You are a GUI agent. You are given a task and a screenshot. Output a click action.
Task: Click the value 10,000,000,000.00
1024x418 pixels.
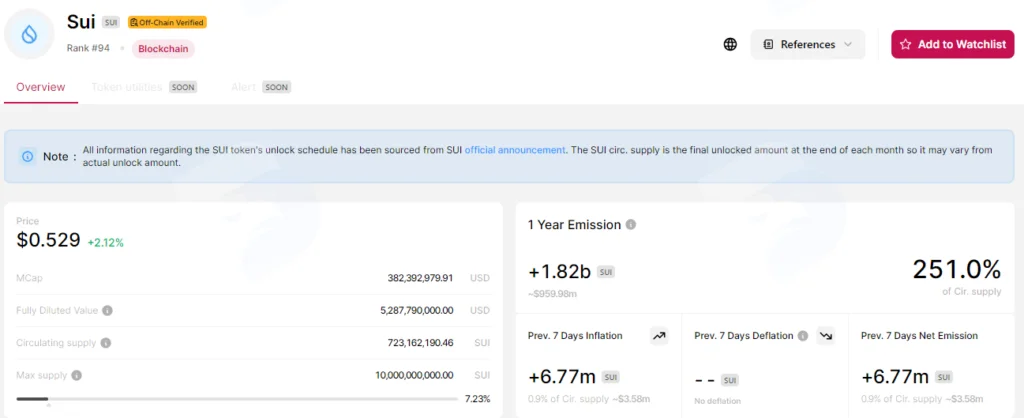[x=414, y=376]
